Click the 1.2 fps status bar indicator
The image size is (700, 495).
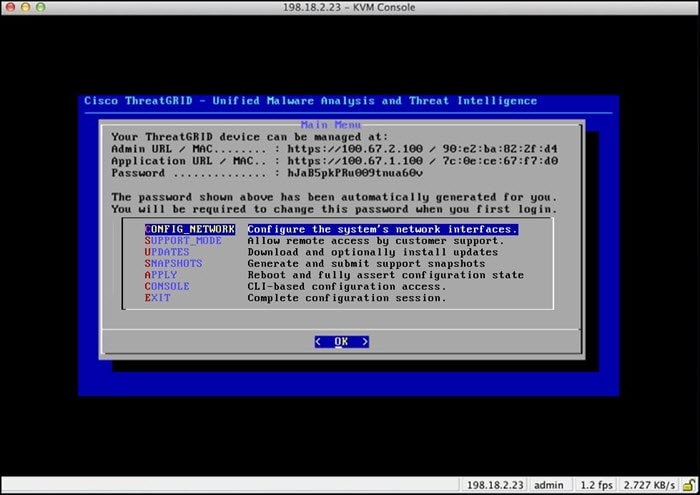596,485
